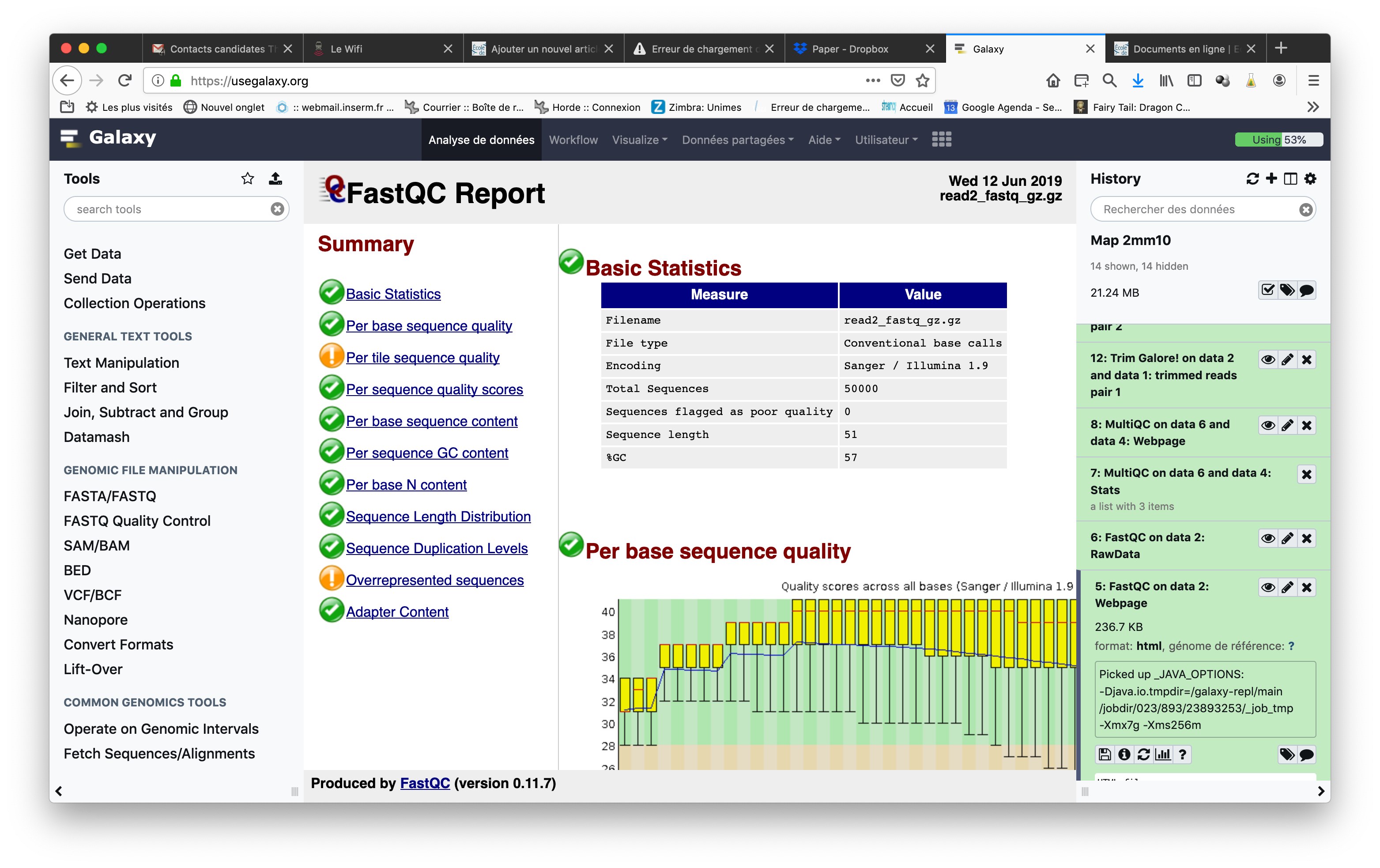Expand the Text Manipulation tool section

coord(121,362)
